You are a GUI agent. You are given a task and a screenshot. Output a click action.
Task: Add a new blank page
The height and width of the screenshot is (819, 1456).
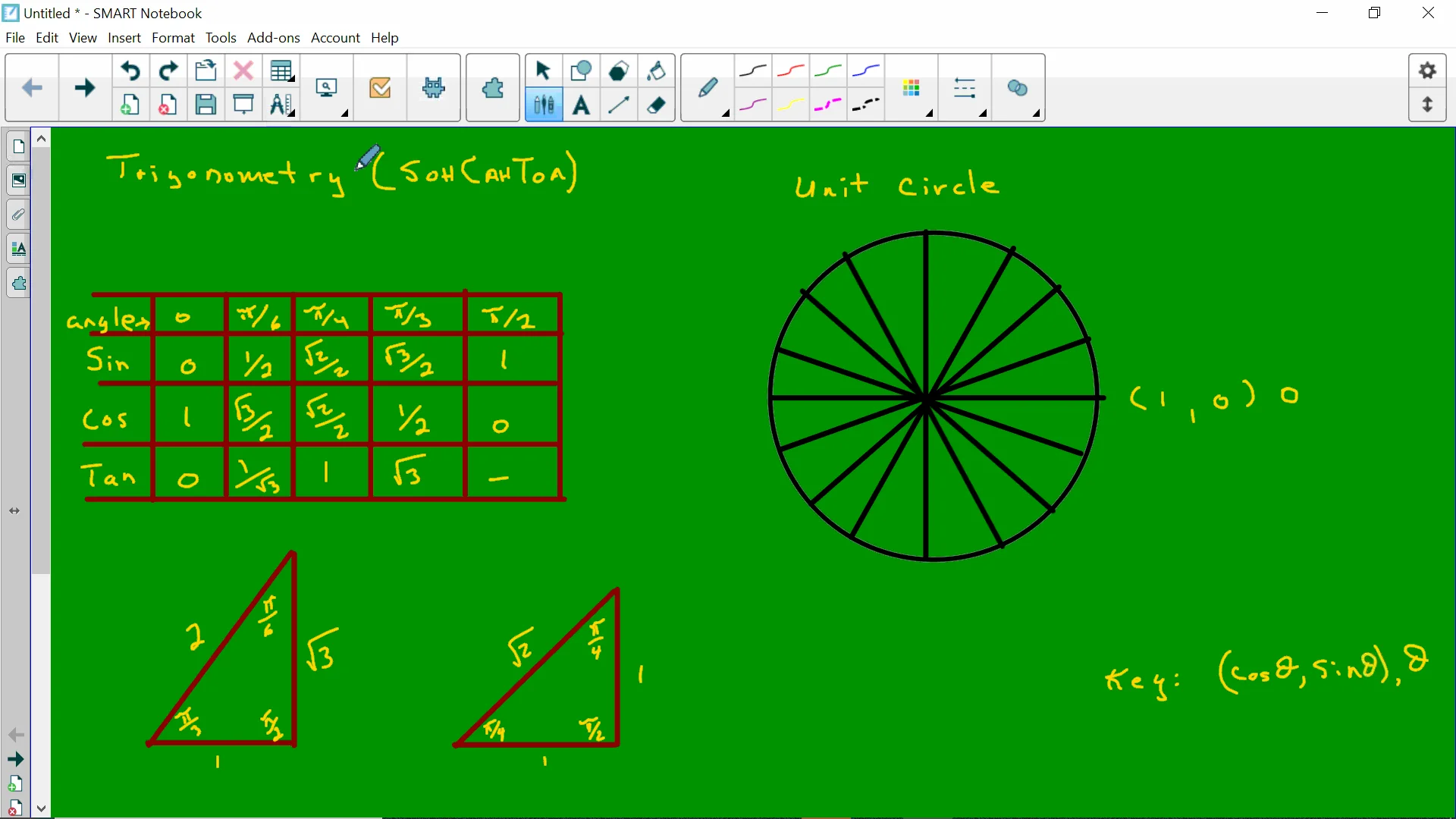pos(130,105)
